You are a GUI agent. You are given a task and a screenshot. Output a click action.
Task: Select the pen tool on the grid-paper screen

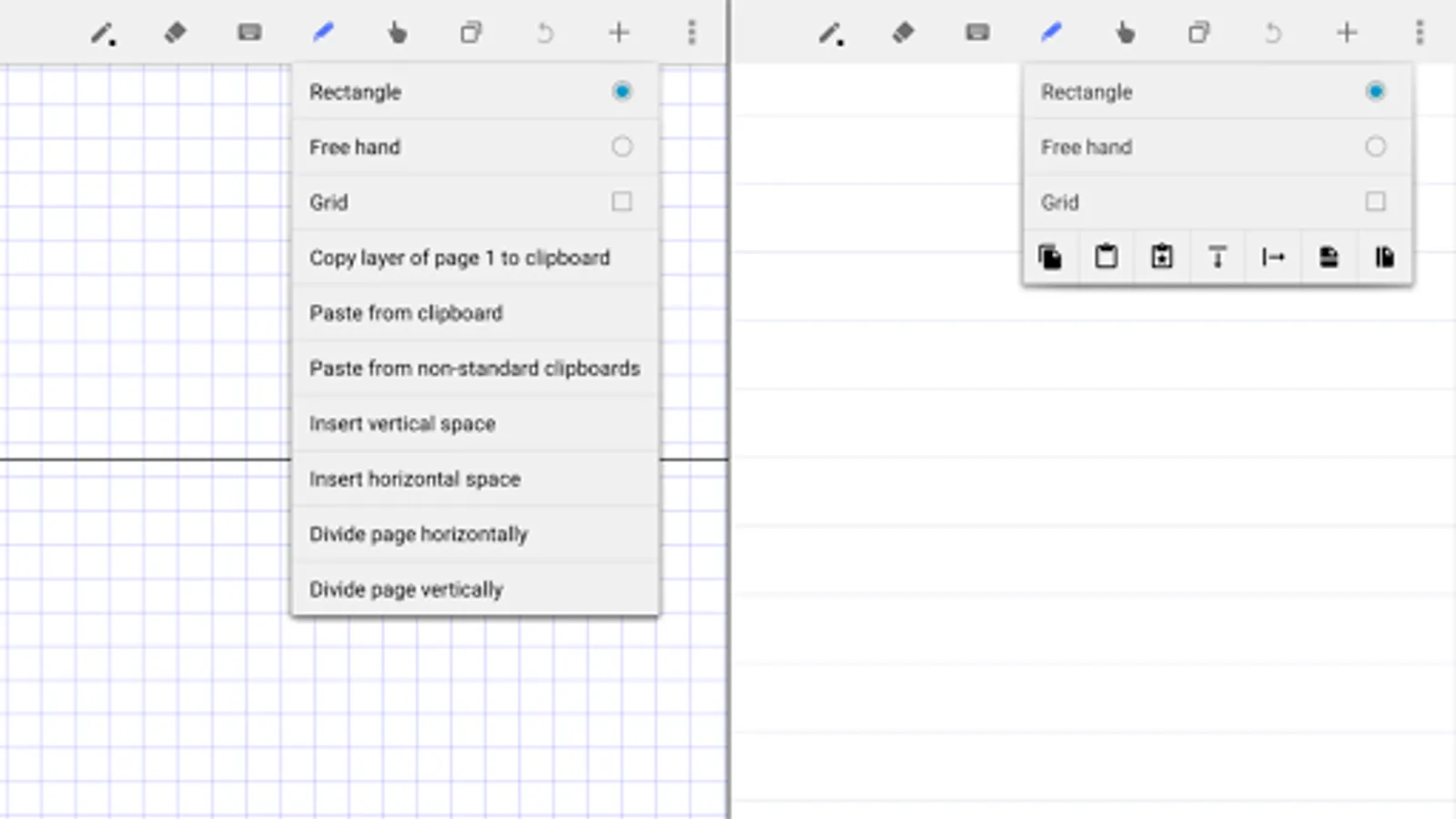(103, 34)
